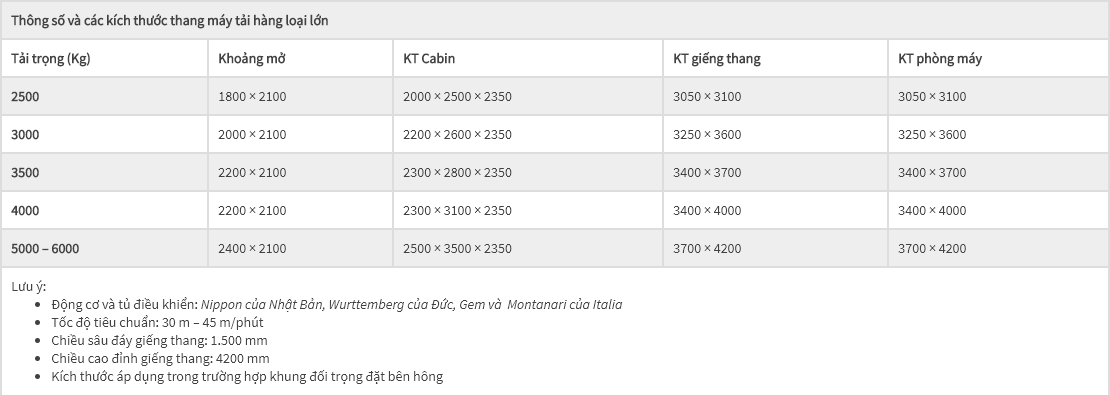Screen dimensions: 1110x395
Task: Select the KT phòng máy header cell
Action: click(x=940, y=59)
